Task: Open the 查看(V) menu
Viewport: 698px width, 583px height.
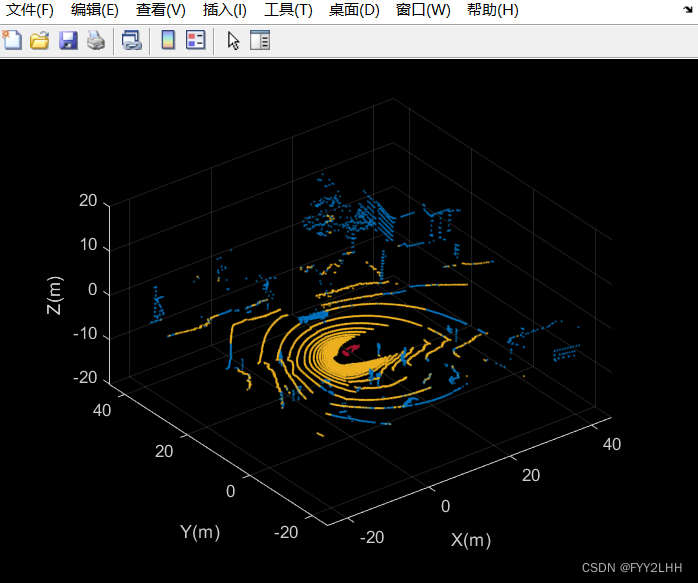Action: (x=160, y=10)
